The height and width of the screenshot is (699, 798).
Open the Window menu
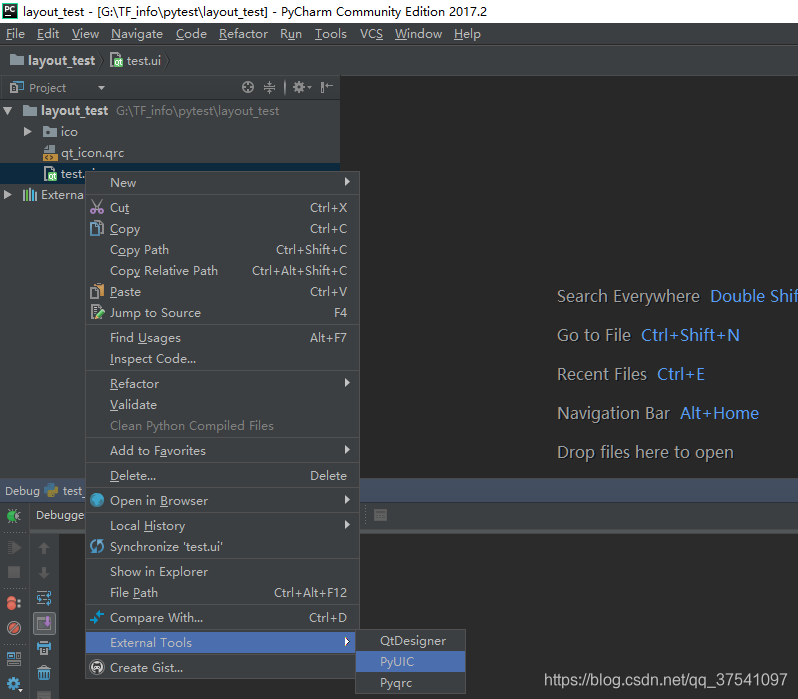click(418, 34)
